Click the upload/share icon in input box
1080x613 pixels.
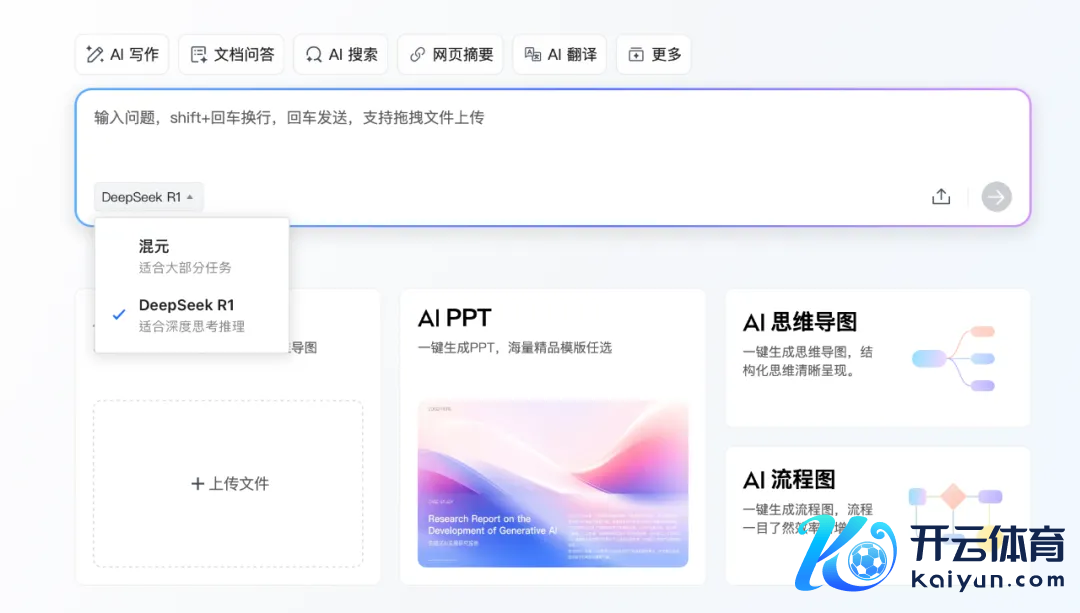(x=940, y=196)
